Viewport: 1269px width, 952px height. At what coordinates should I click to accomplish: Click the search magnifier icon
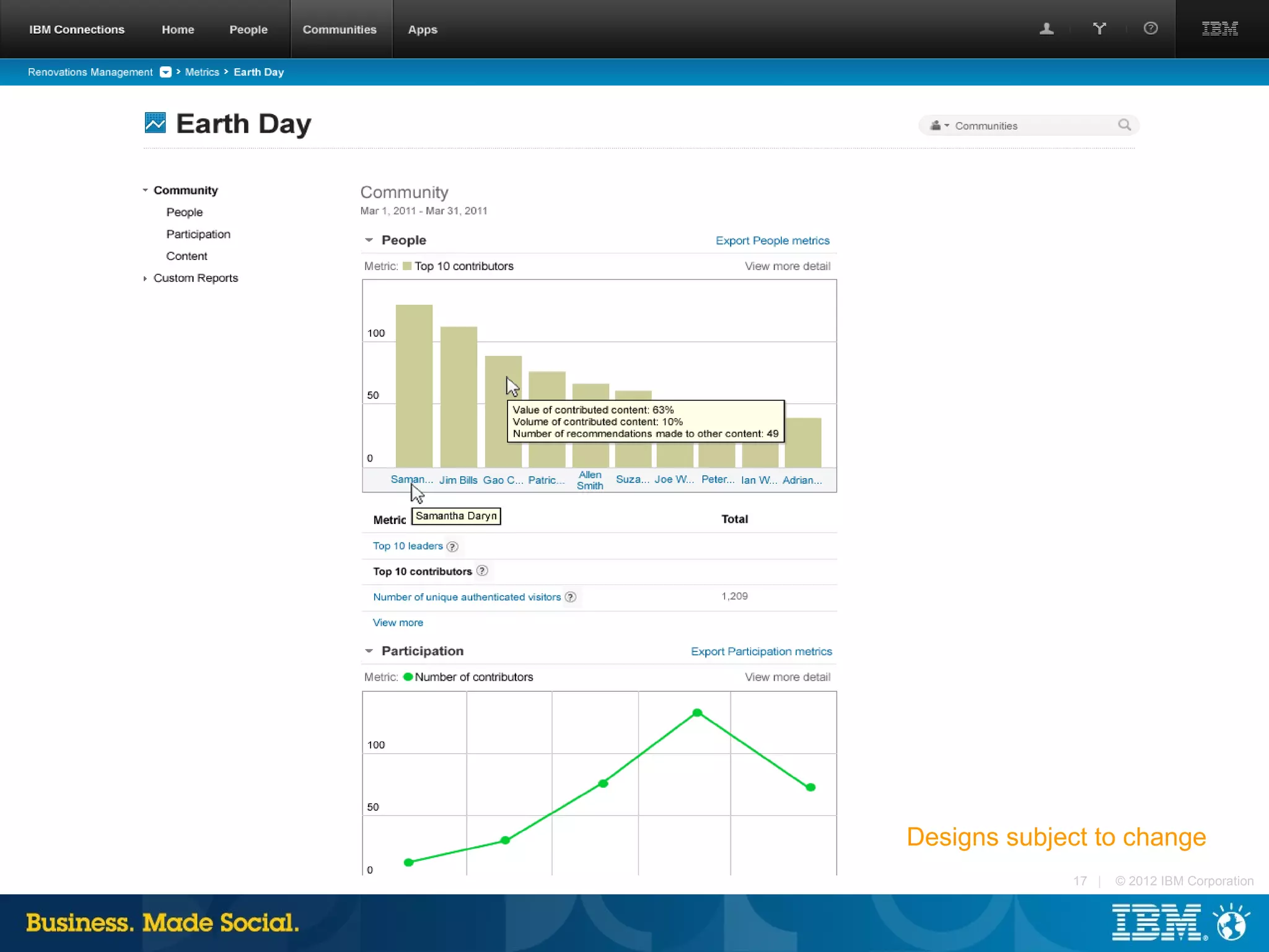click(1124, 125)
